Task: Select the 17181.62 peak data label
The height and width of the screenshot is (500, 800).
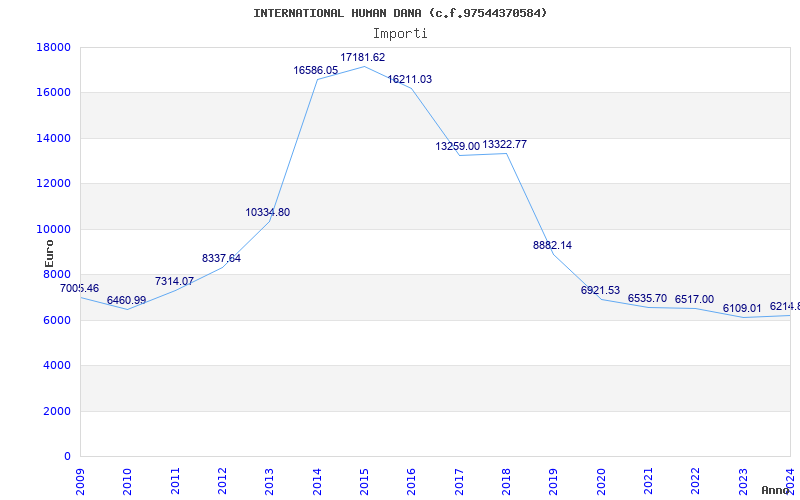Action: [363, 57]
